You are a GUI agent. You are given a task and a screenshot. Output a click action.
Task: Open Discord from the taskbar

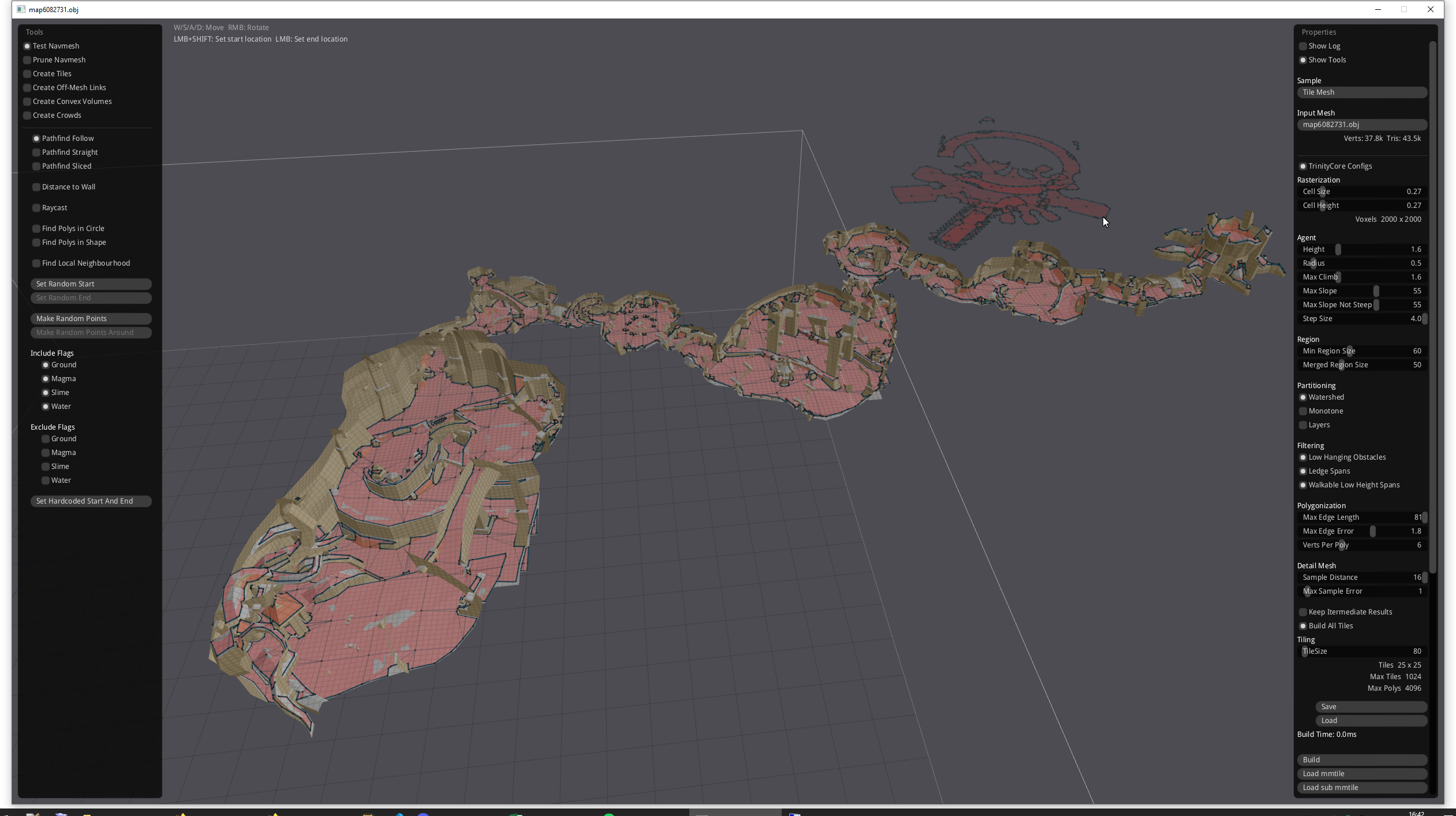coord(424,813)
